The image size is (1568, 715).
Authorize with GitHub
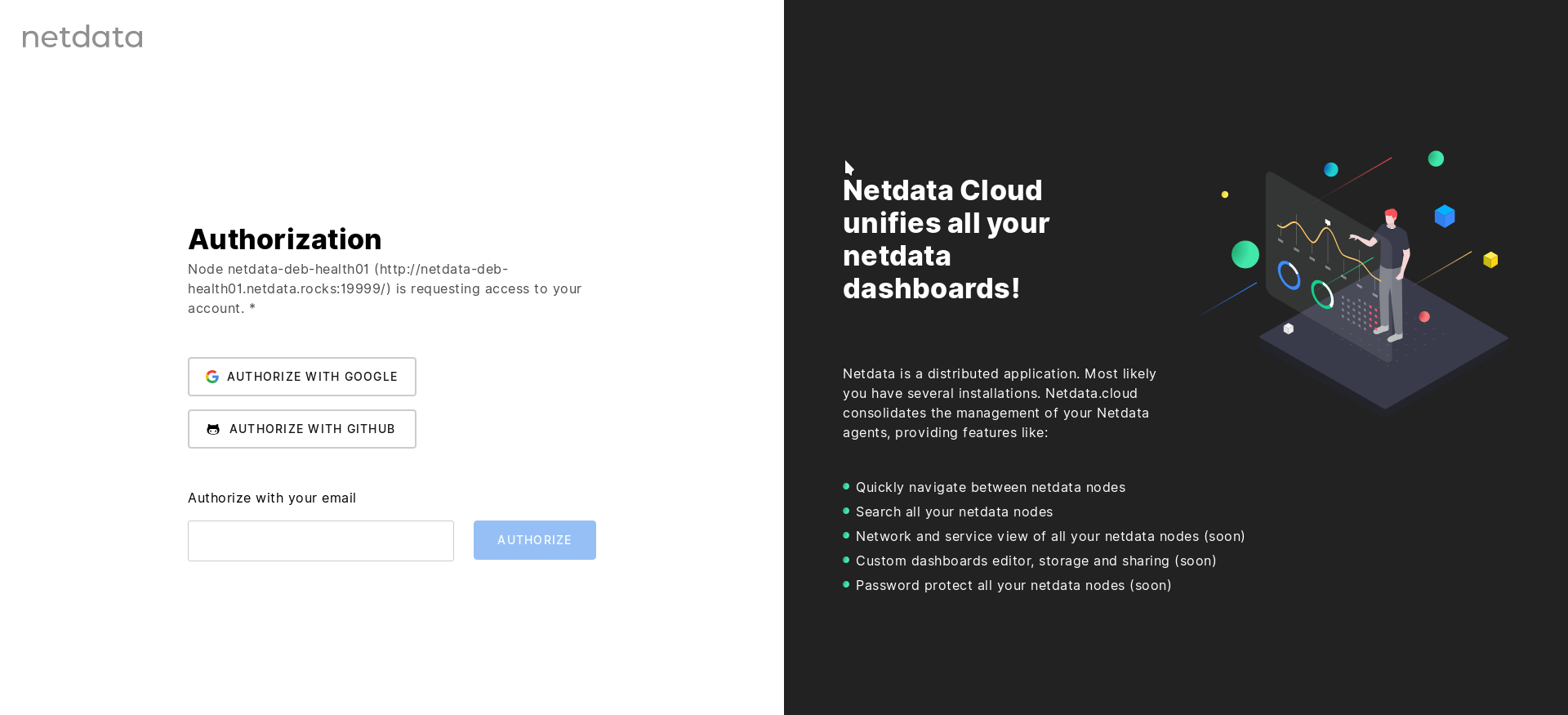(302, 429)
